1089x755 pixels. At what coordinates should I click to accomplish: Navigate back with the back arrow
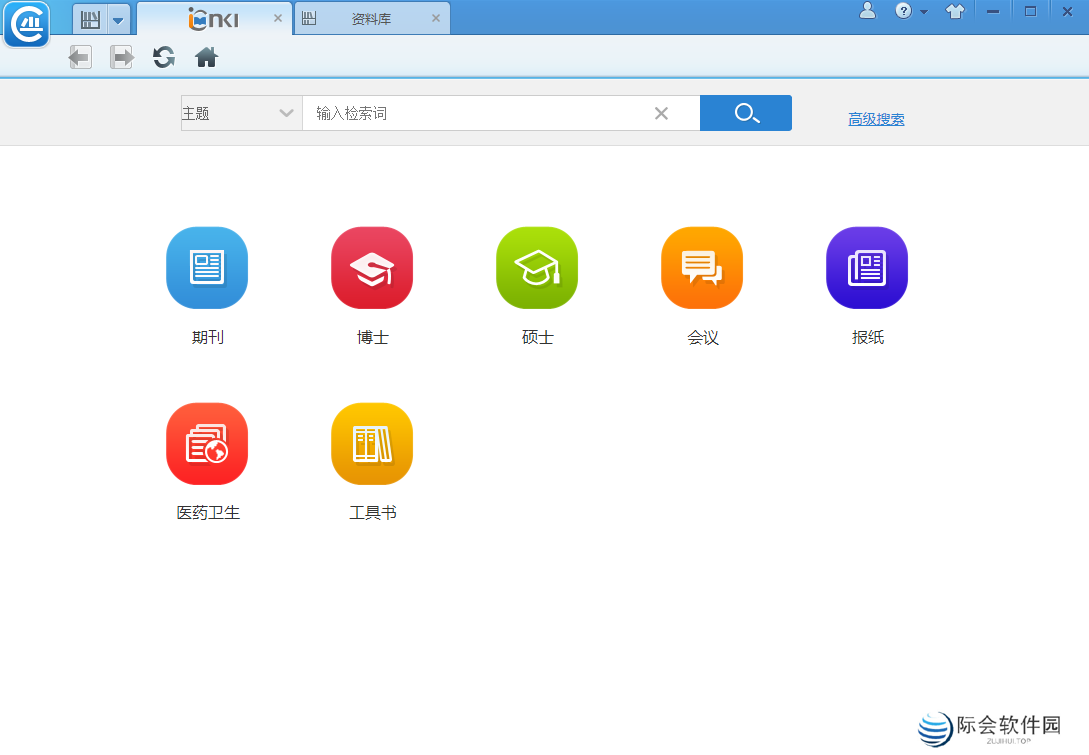click(x=79, y=57)
